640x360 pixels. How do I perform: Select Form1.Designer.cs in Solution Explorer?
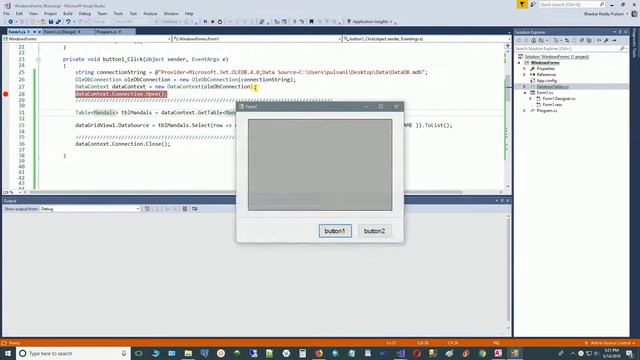click(559, 98)
